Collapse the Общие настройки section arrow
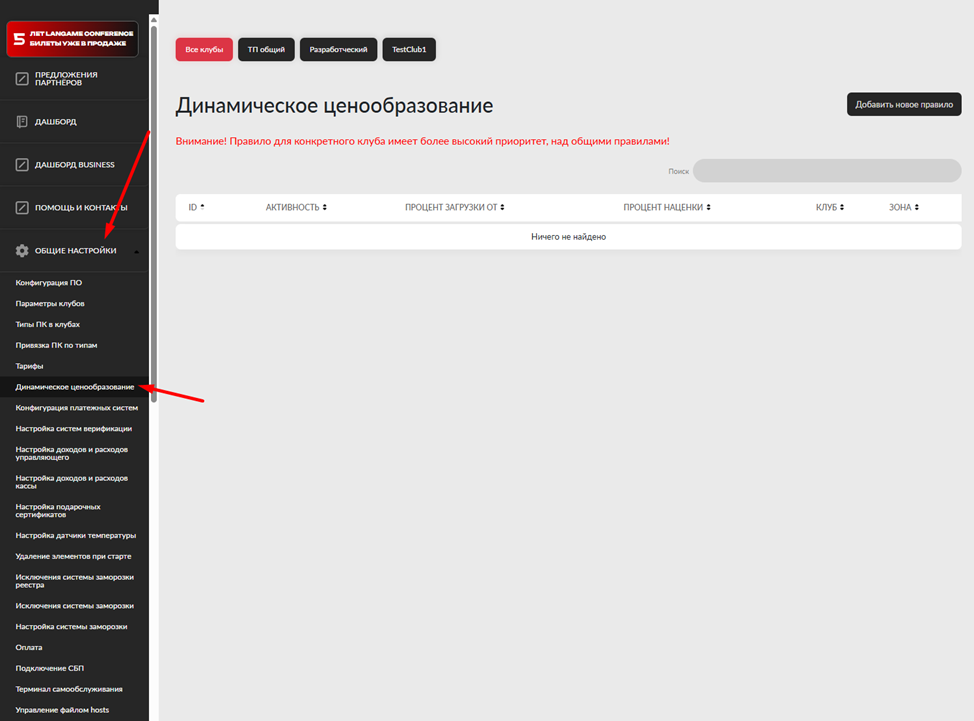This screenshot has width=974, height=721. 136,251
